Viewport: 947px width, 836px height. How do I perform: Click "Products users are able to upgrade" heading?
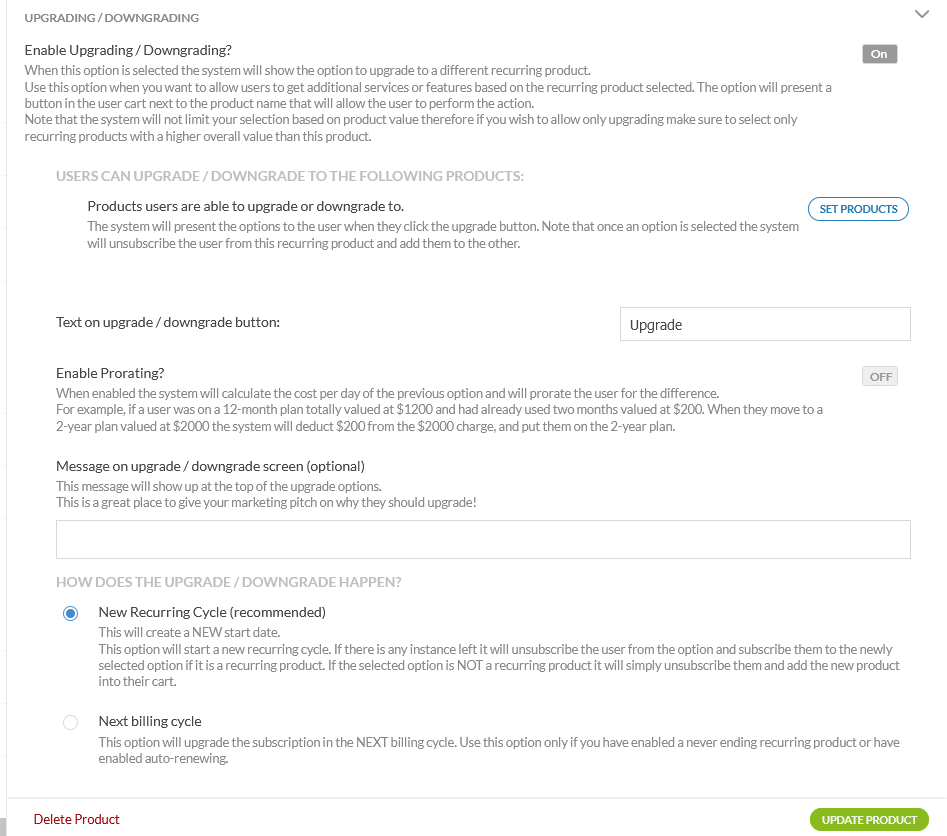[245, 206]
